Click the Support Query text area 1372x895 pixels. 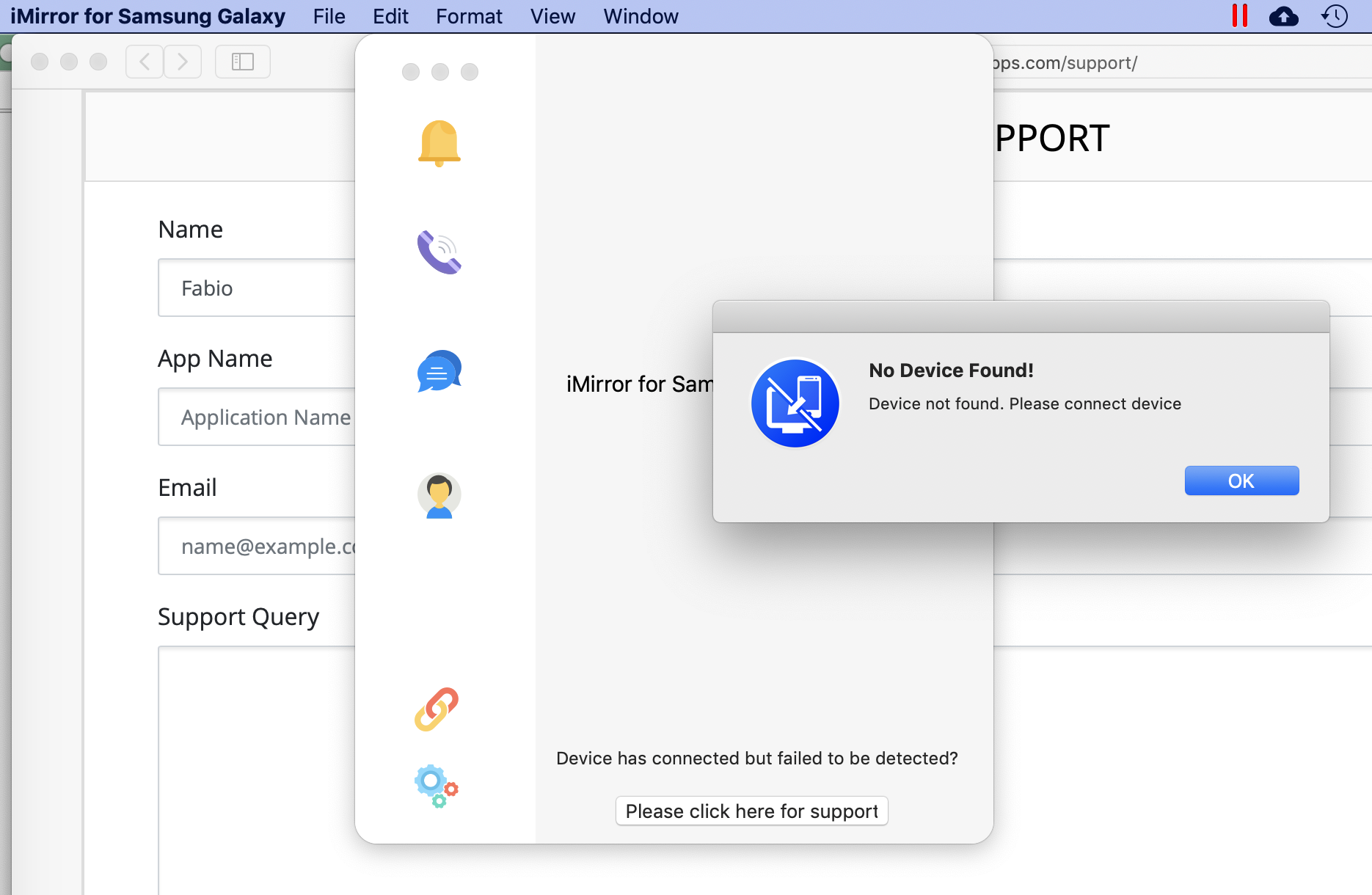pyautogui.click(x=257, y=770)
